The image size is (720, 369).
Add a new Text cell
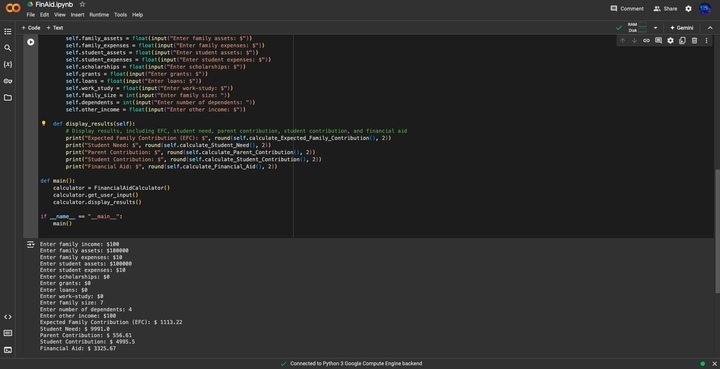coord(55,28)
